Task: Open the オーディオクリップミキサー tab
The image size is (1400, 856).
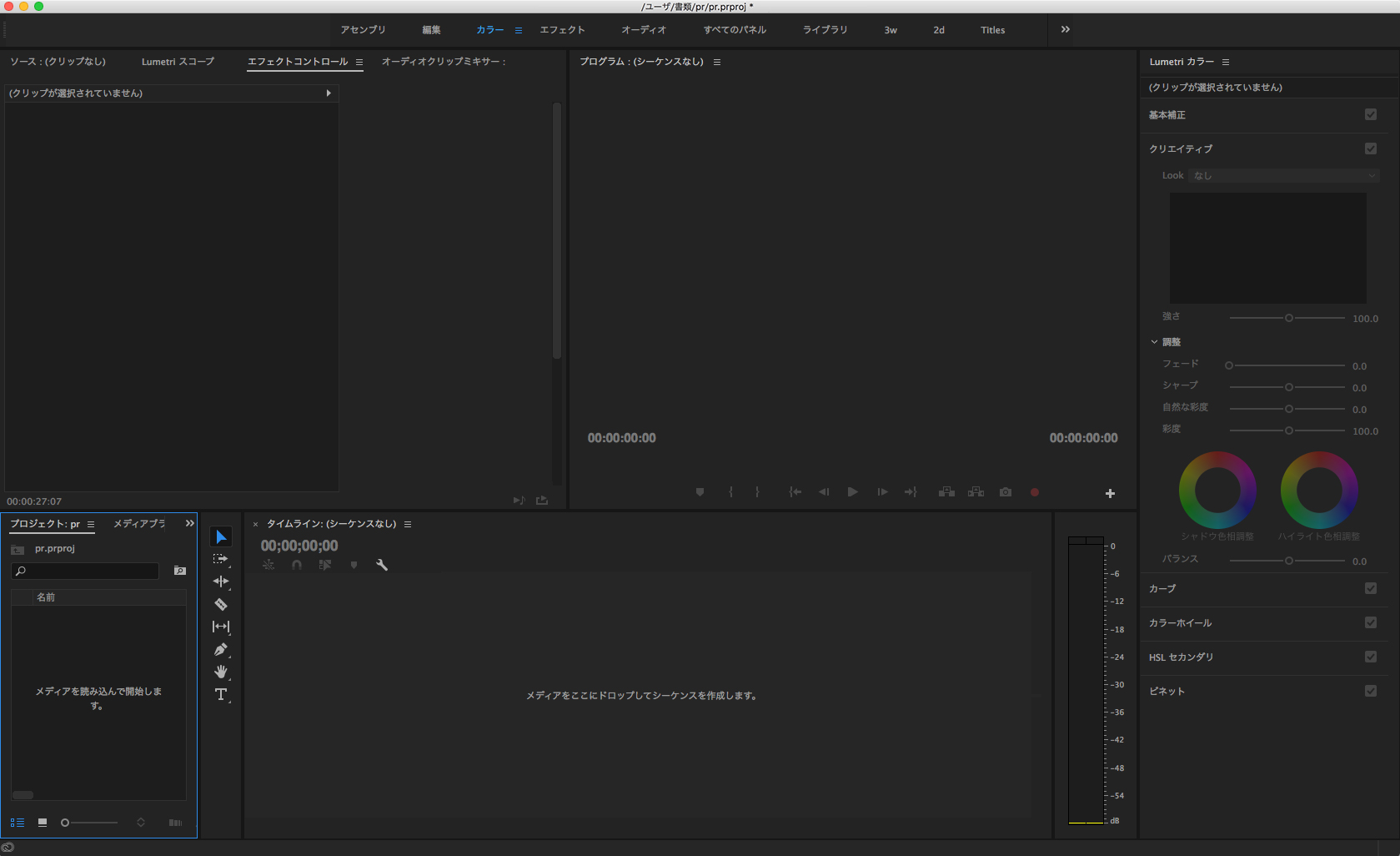Action: 444,62
